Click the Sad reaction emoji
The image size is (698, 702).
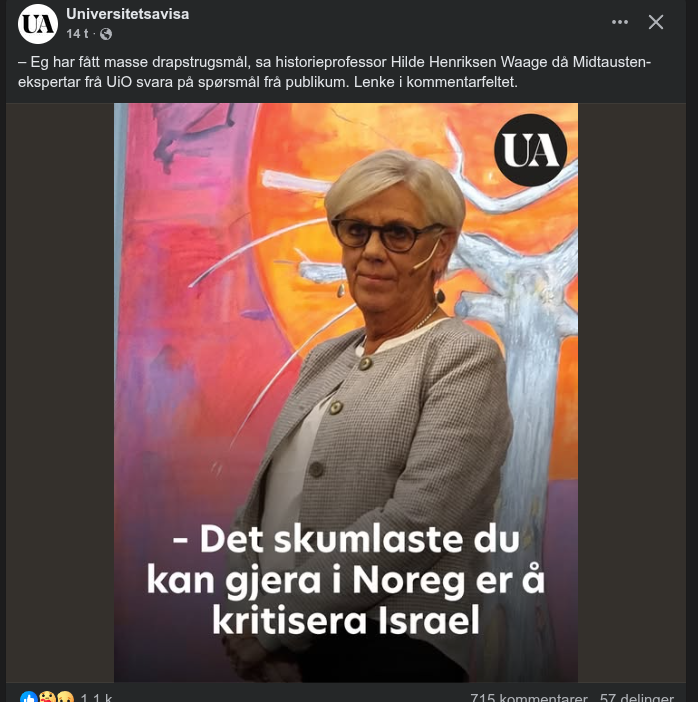click(x=65, y=697)
